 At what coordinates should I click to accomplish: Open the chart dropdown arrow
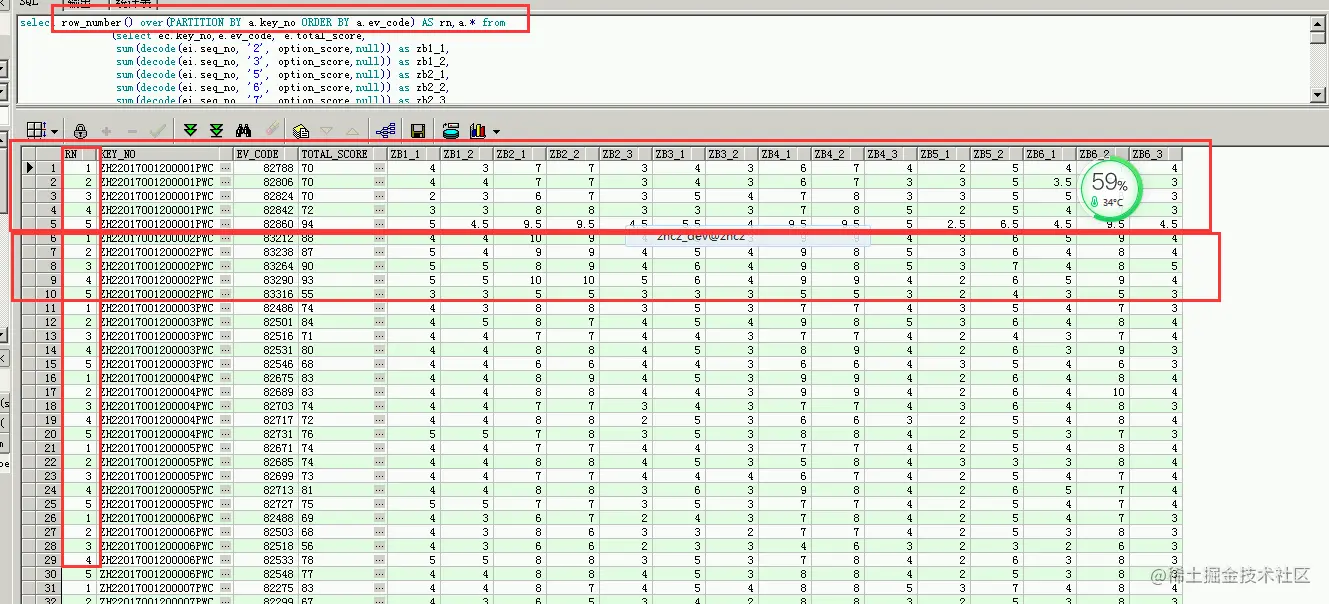pos(496,131)
